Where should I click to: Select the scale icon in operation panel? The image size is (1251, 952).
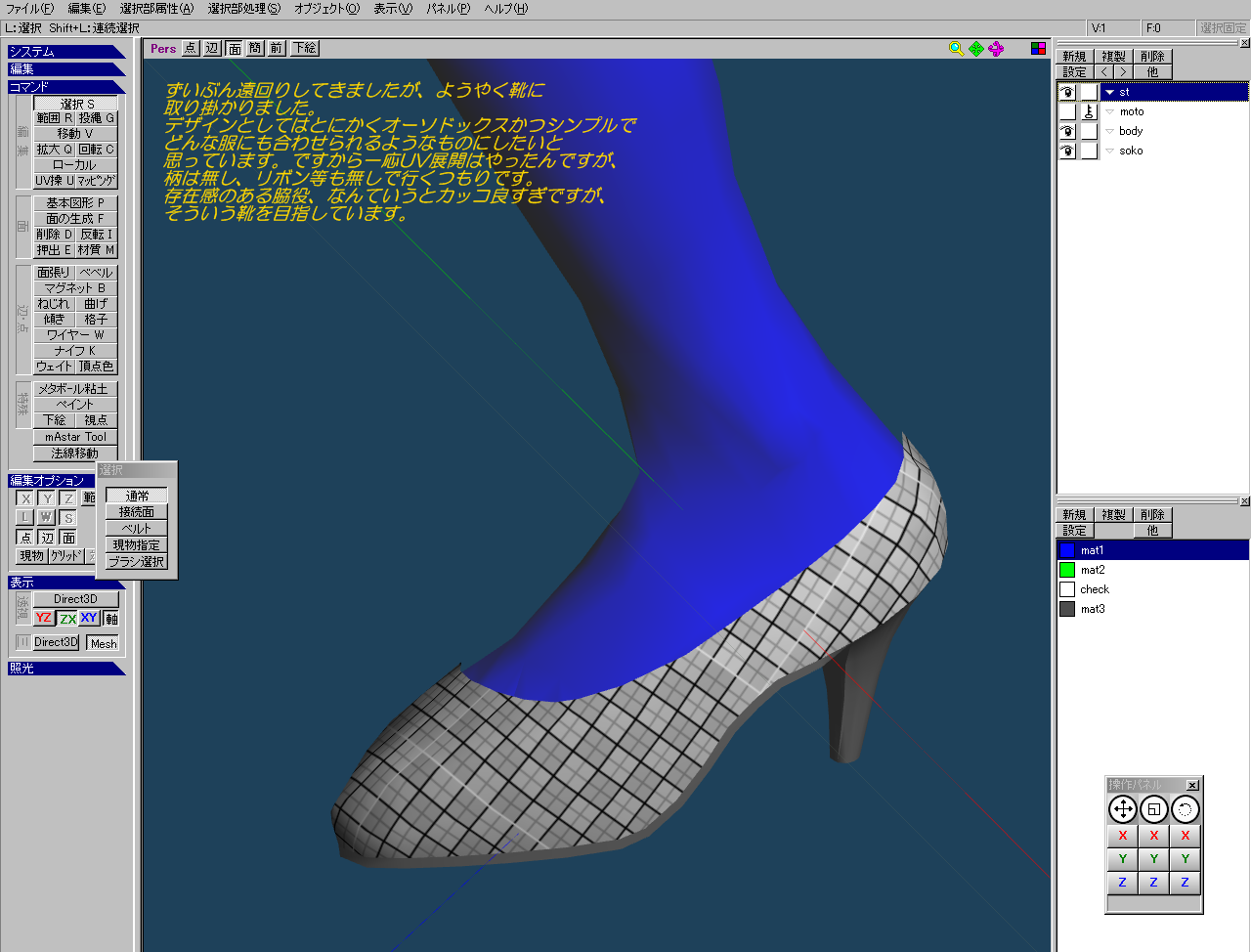click(1153, 809)
